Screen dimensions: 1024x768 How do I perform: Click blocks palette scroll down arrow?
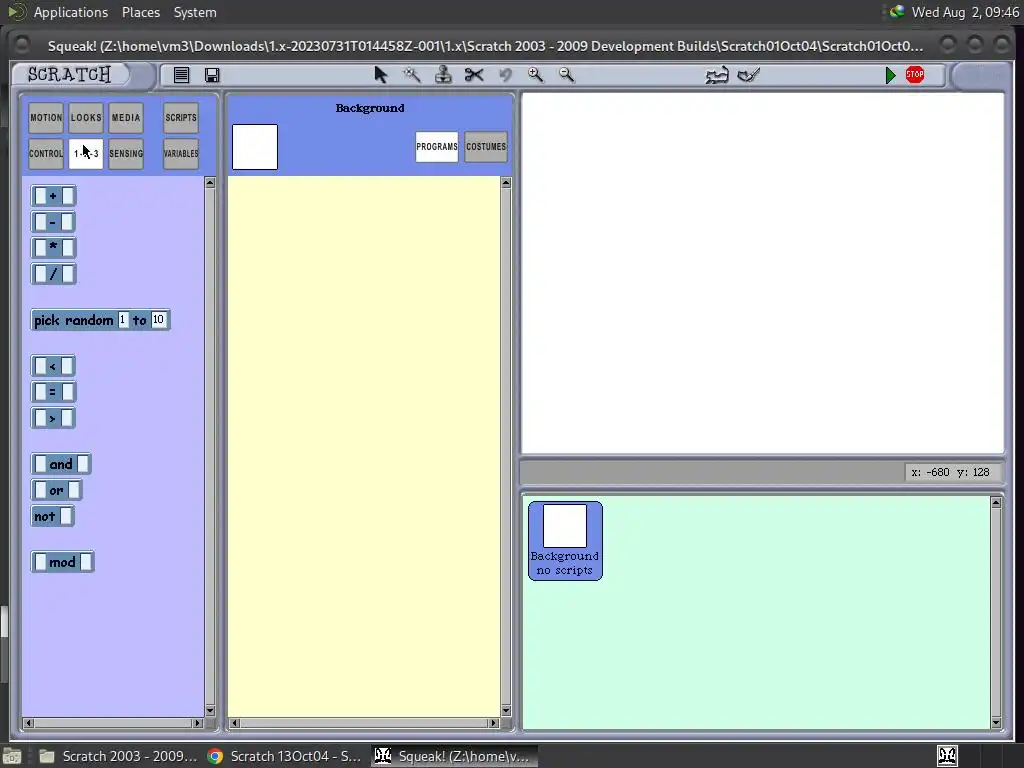[x=210, y=711]
